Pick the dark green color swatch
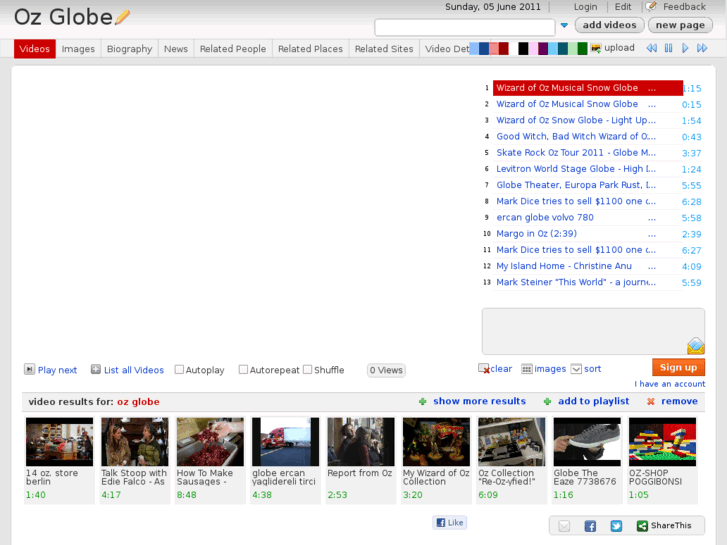Image resolution: width=727 pixels, height=545 pixels. (x=582, y=48)
